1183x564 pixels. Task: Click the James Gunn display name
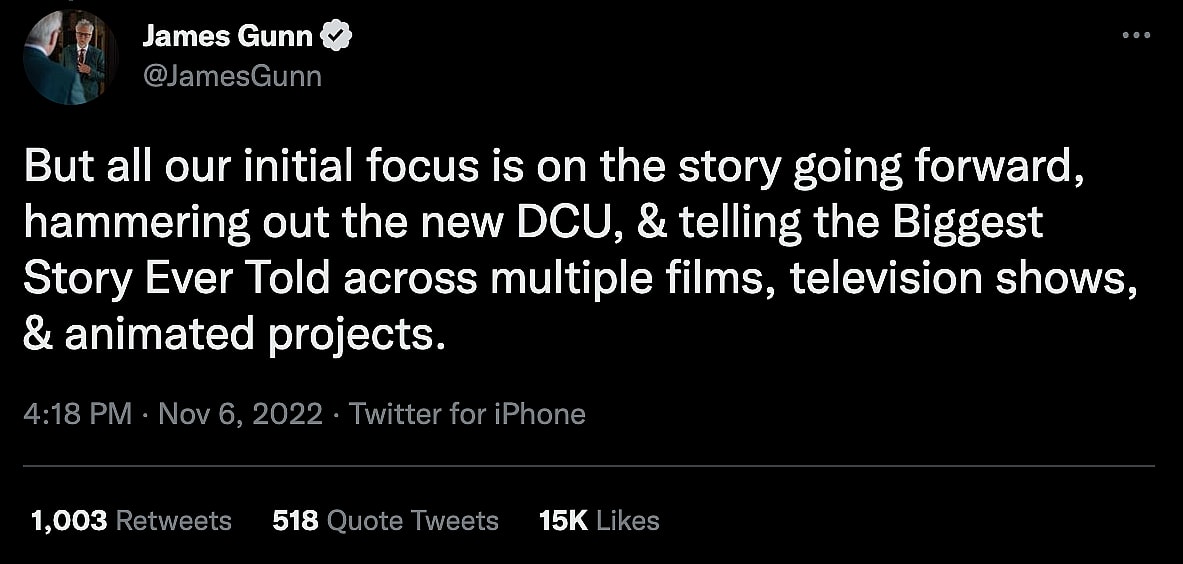tap(228, 38)
